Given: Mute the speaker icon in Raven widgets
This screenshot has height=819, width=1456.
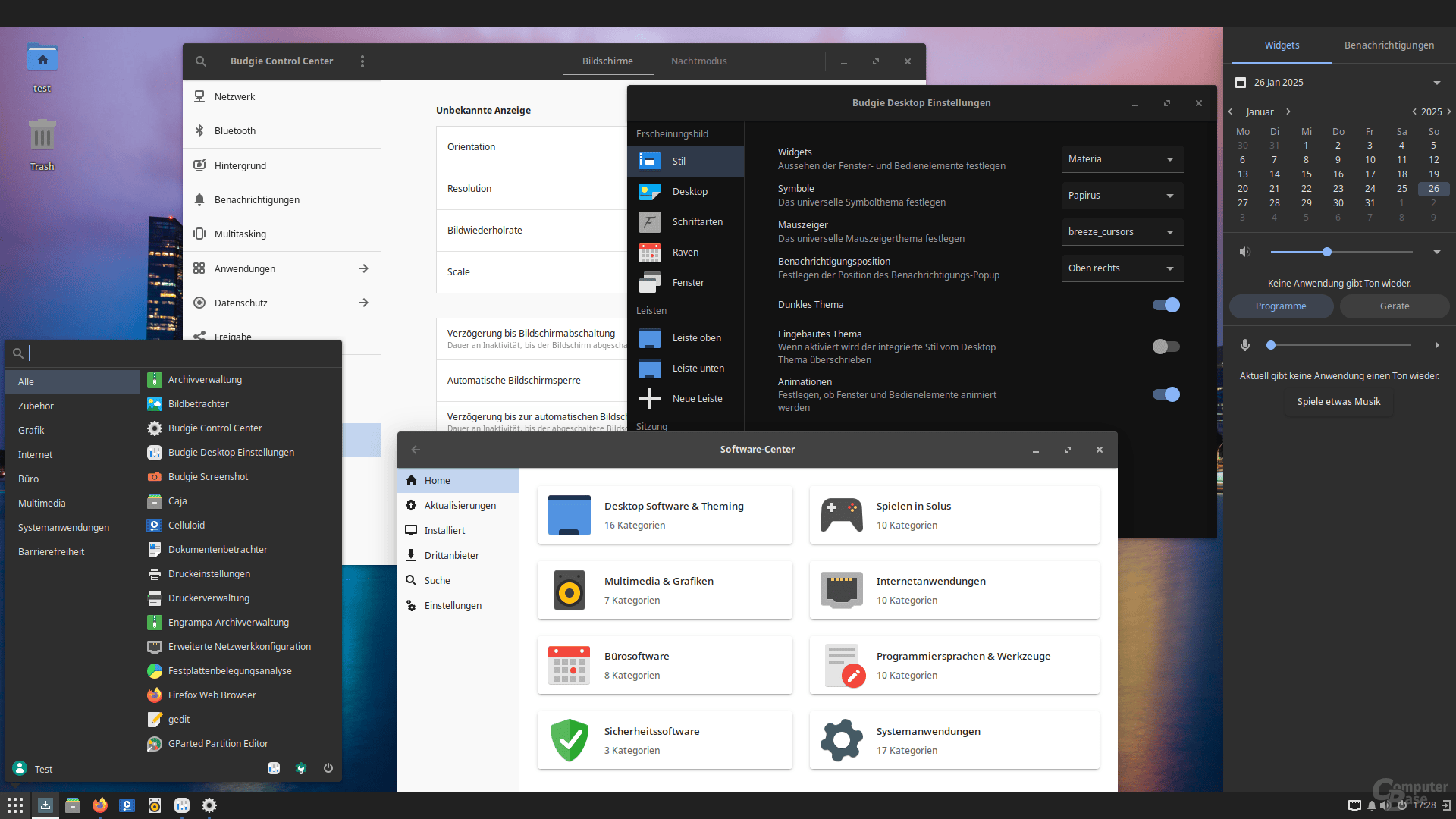Looking at the screenshot, I should 1244,252.
